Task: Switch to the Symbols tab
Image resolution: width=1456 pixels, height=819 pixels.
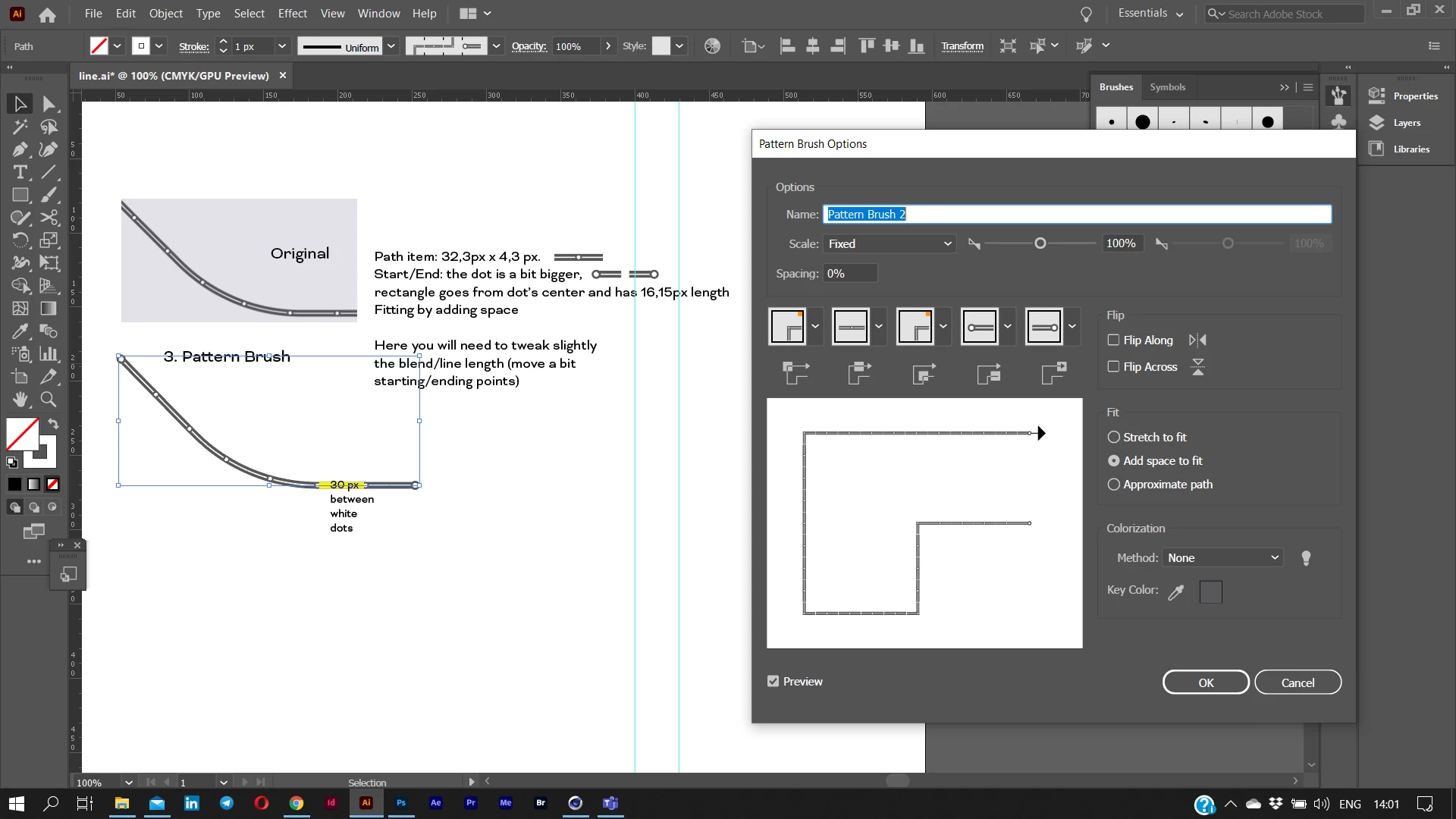Action: point(1167,87)
